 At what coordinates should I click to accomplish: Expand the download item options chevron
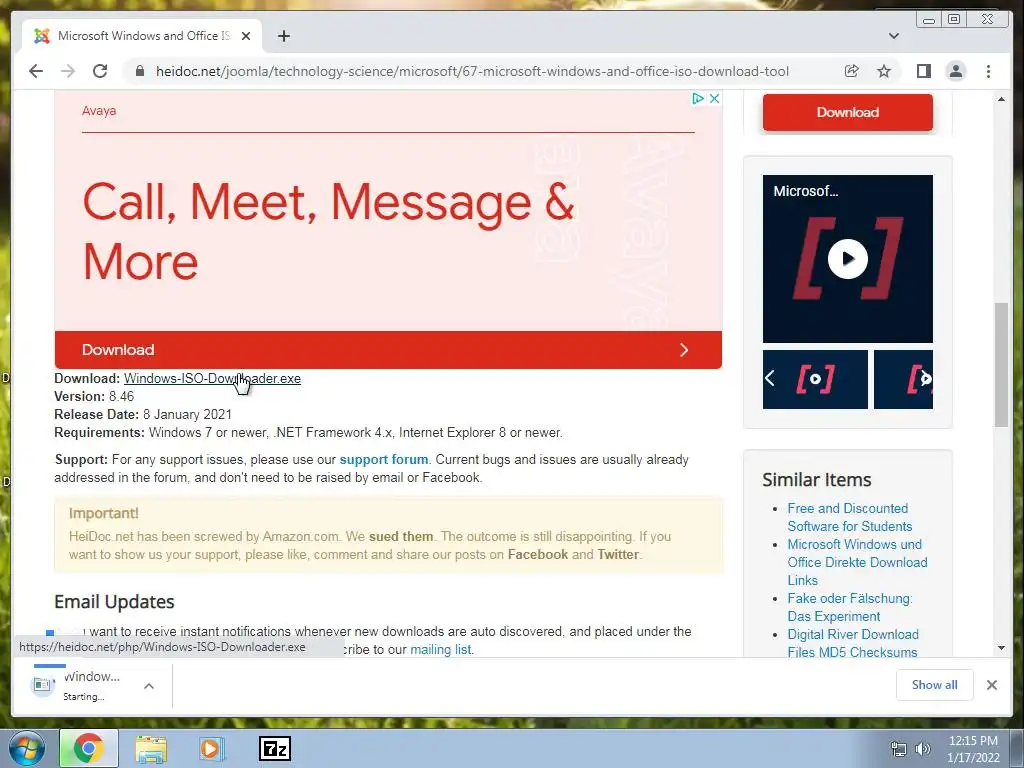click(149, 686)
